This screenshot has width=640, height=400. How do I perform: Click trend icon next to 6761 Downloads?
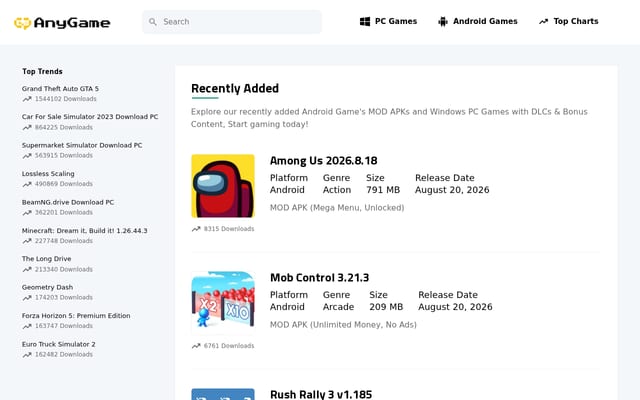[x=196, y=346]
